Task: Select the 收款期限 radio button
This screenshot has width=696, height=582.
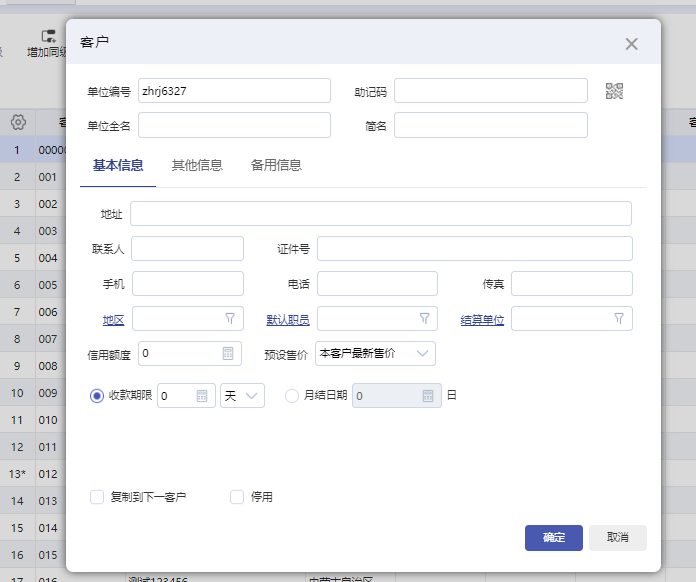Action: pyautogui.click(x=97, y=396)
